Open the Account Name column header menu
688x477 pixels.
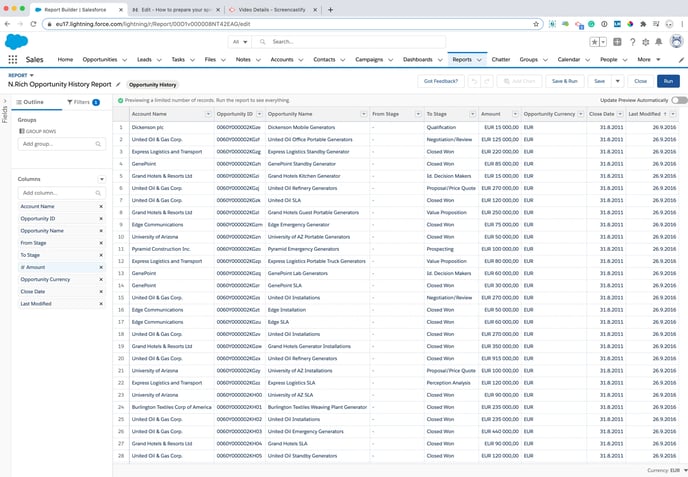coord(208,114)
